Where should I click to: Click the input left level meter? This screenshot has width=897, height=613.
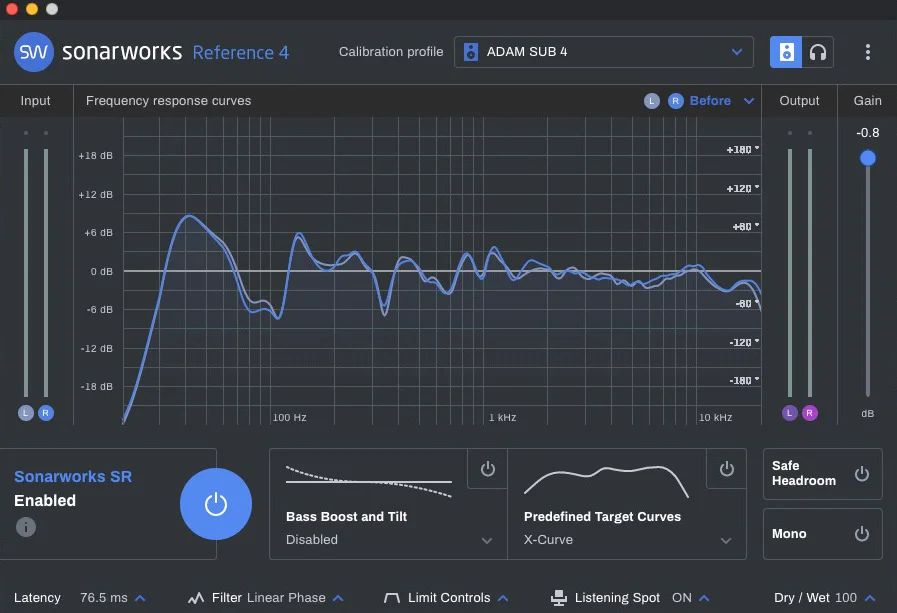26,273
